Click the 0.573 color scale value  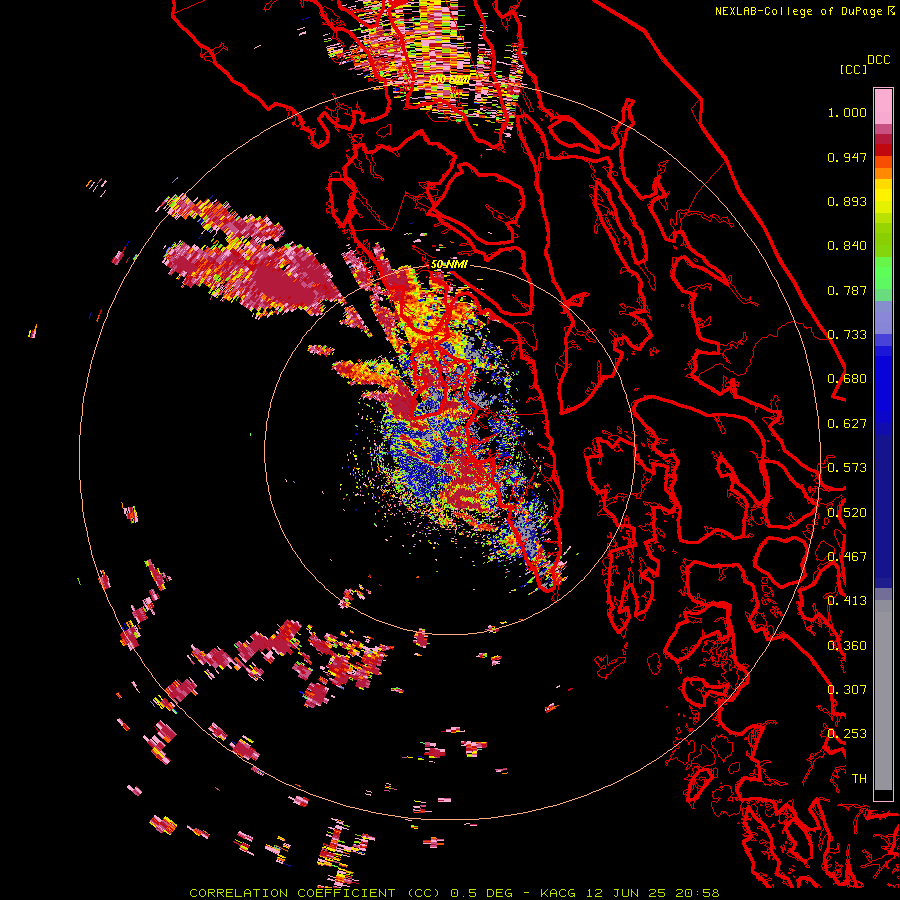(x=847, y=468)
